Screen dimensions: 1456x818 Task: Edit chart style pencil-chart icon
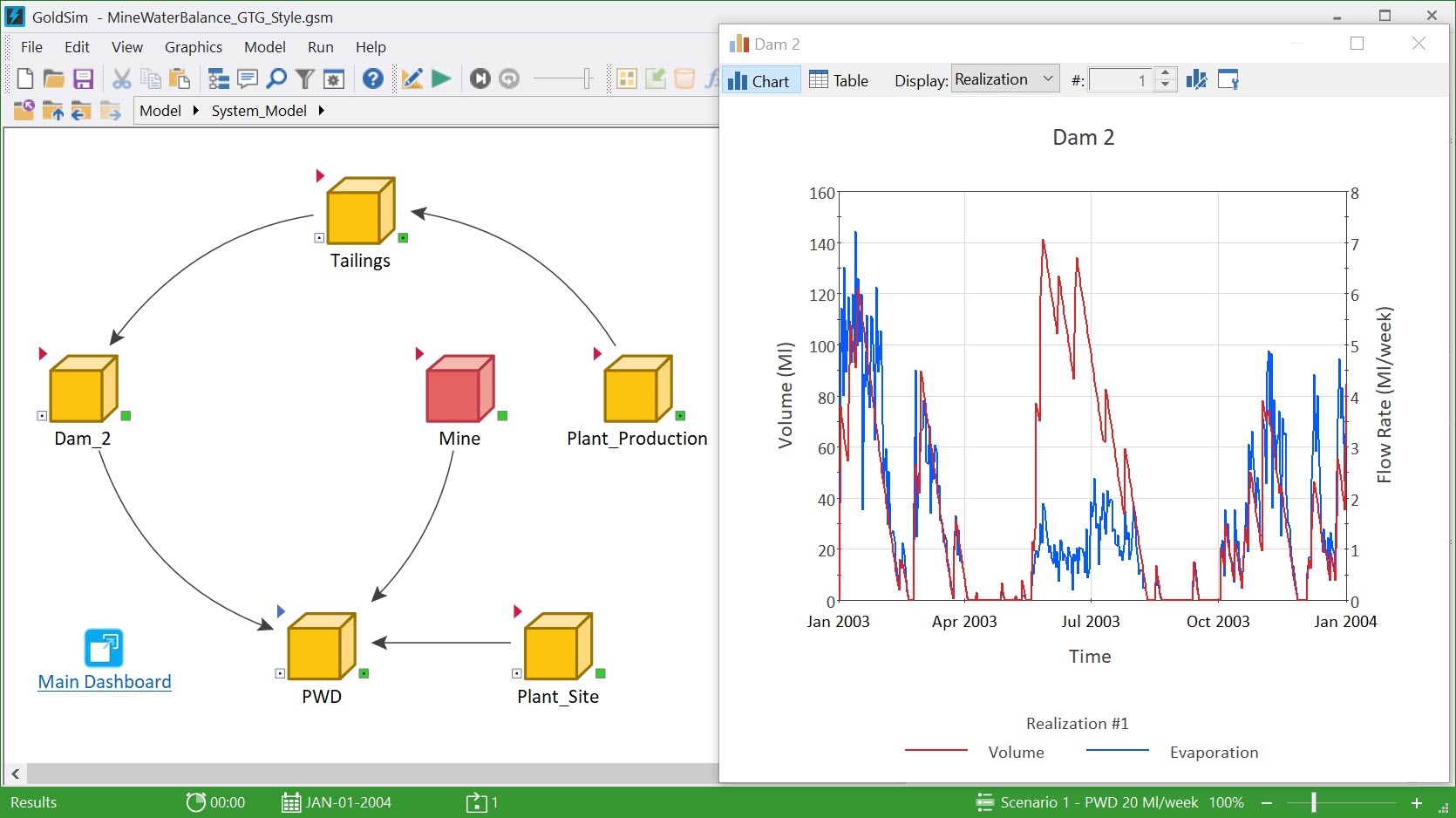coord(1196,79)
